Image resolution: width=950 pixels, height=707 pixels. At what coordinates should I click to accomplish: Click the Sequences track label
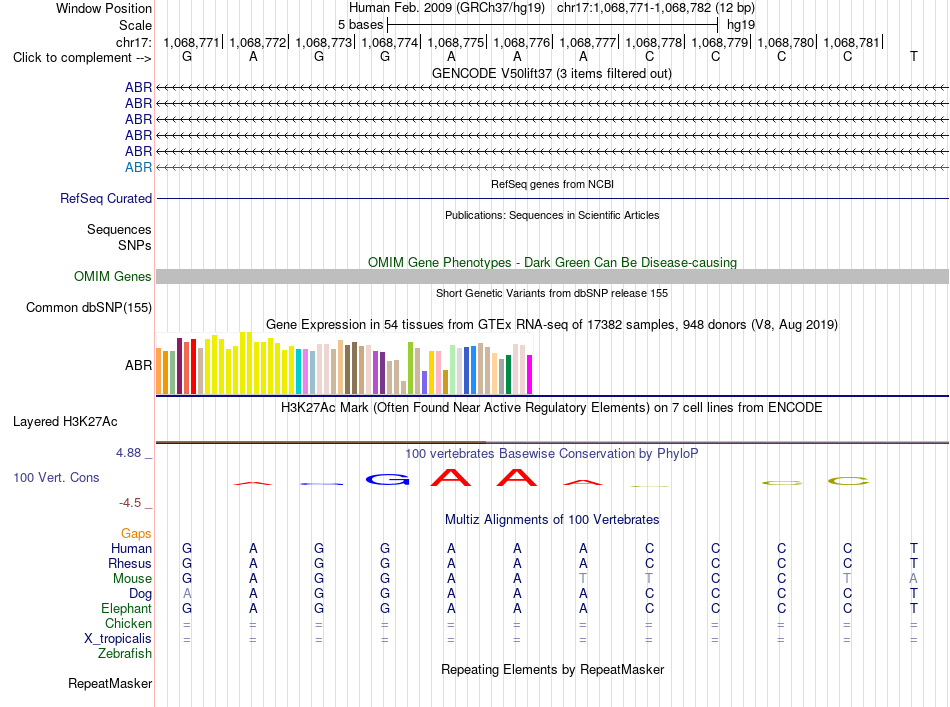[119, 230]
